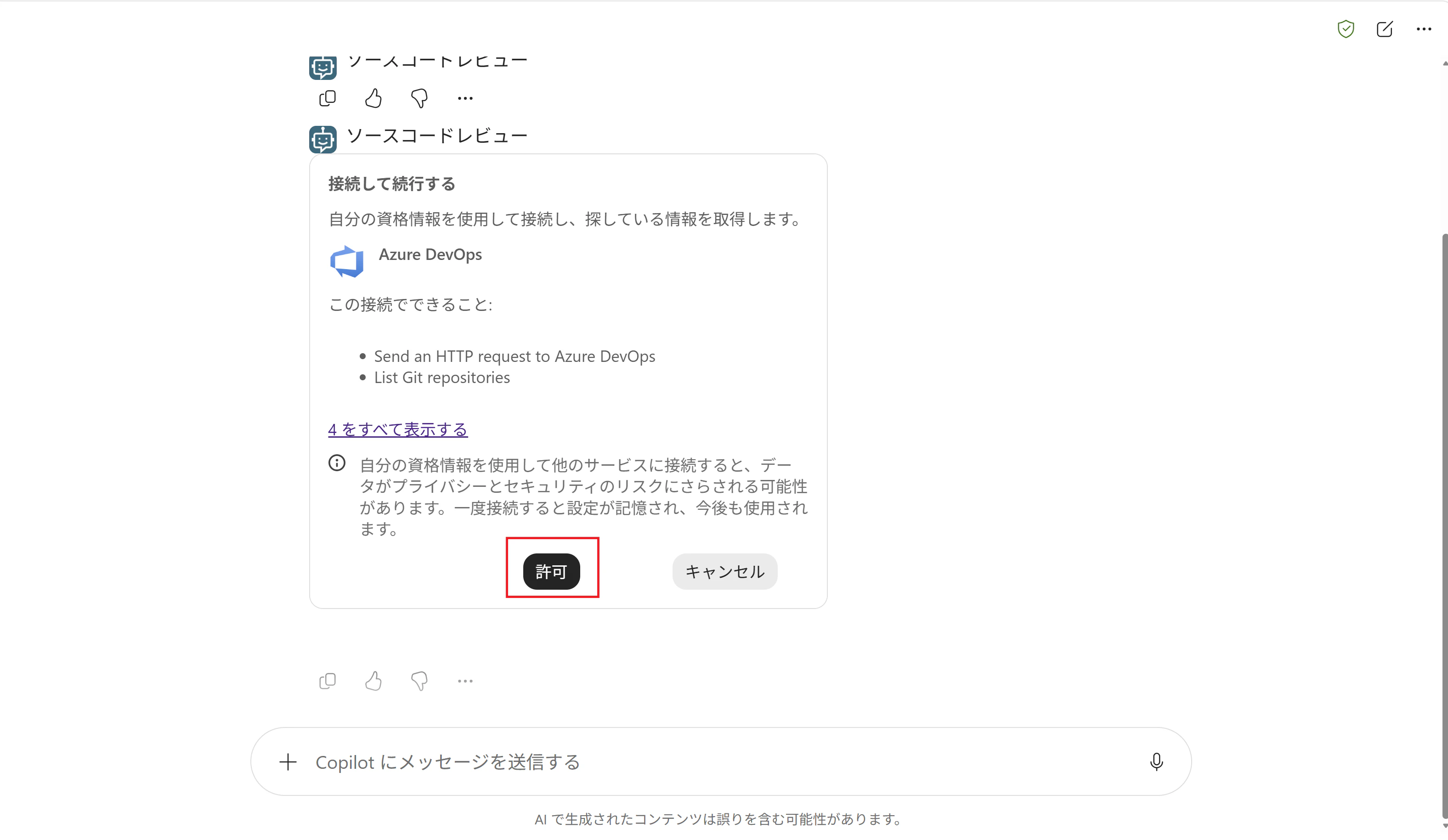Click the 'Send an HTTP request to Azure DevOps' item
1448x840 pixels.
pyautogui.click(x=514, y=356)
